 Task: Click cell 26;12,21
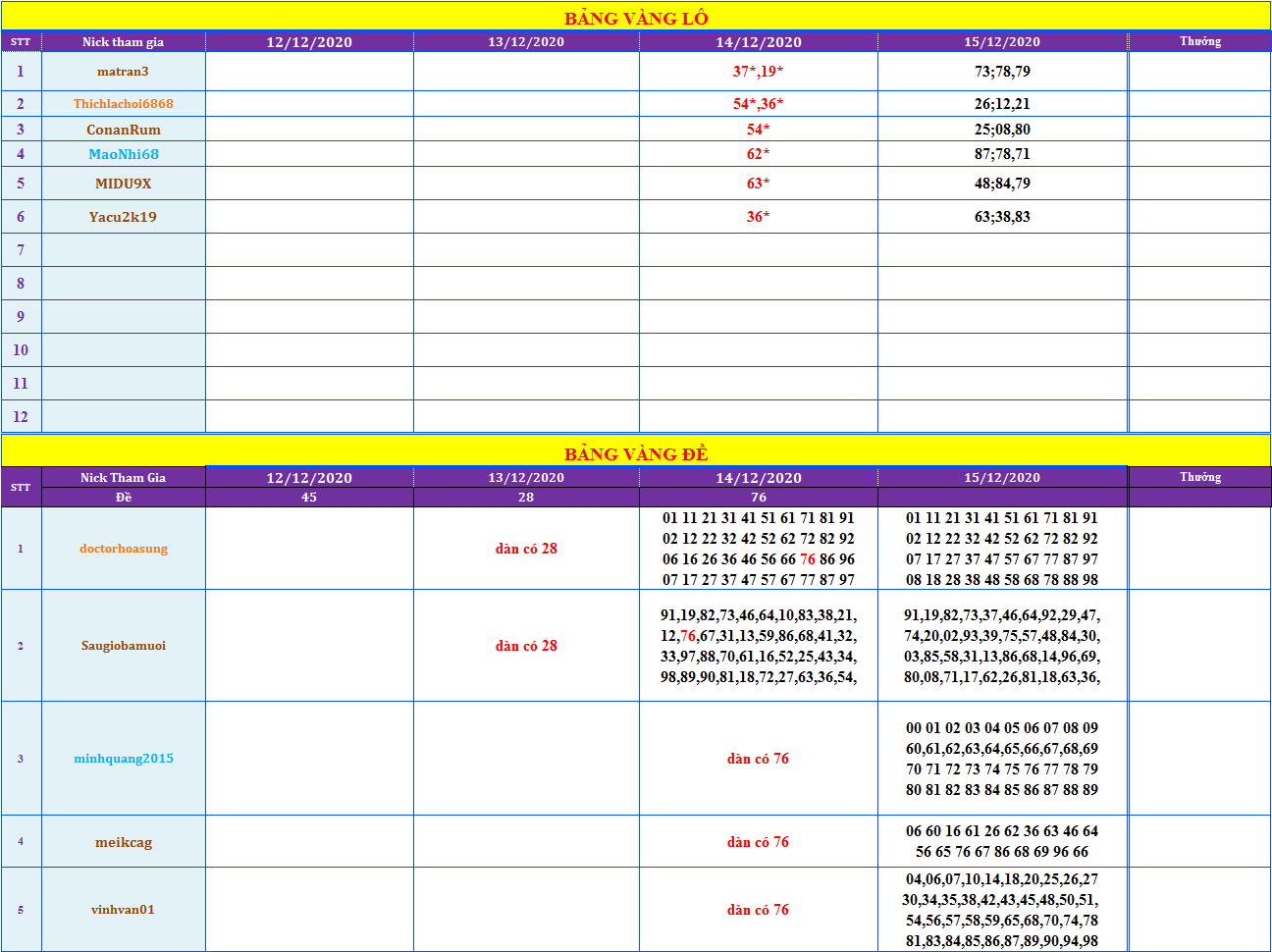click(1002, 104)
